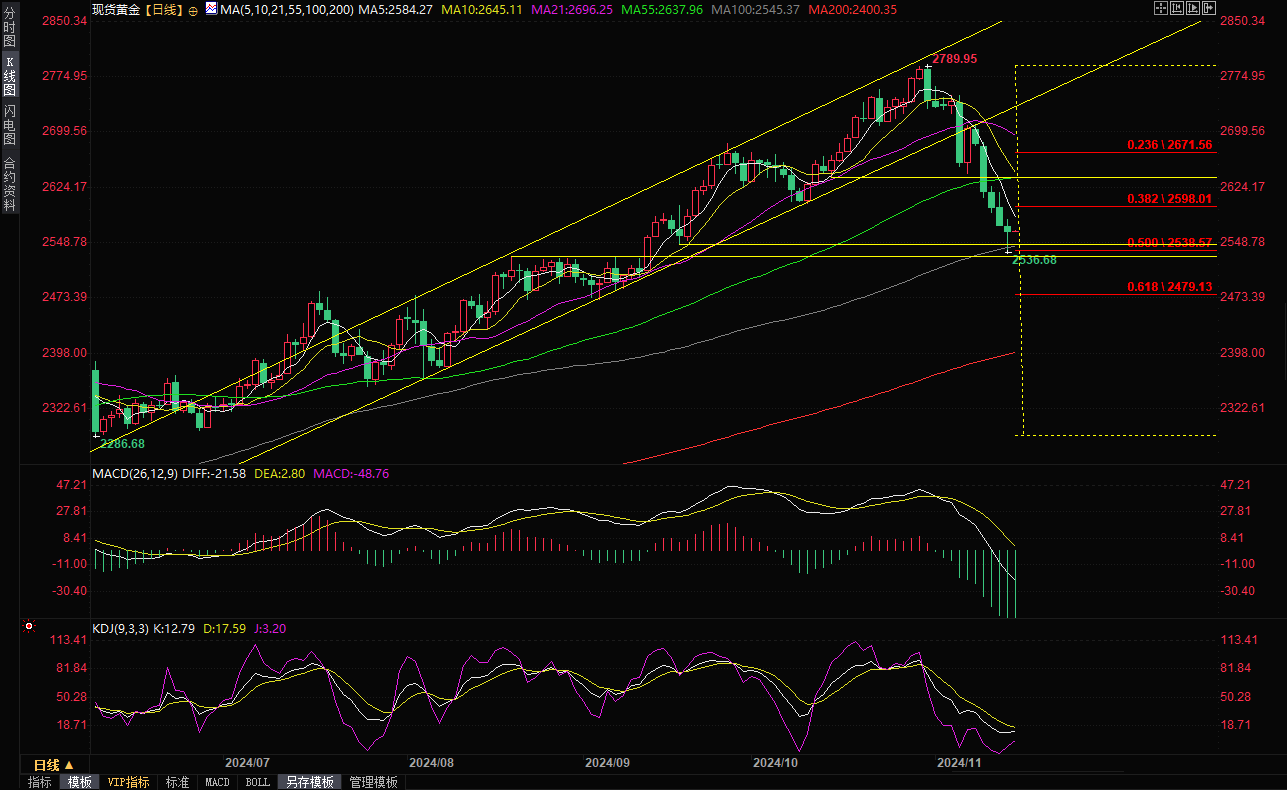The height and width of the screenshot is (790, 1287).
Task: Click the circled plus icon beside 日线 title
Action: point(193,10)
